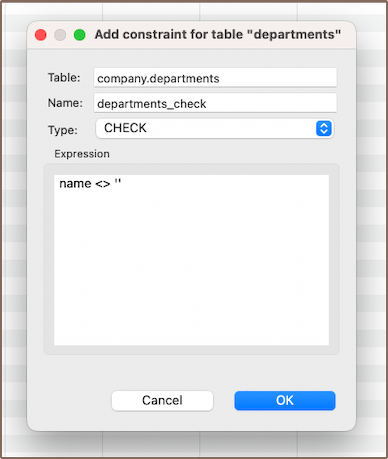Dismiss the dialog using Cancel

(x=162, y=400)
